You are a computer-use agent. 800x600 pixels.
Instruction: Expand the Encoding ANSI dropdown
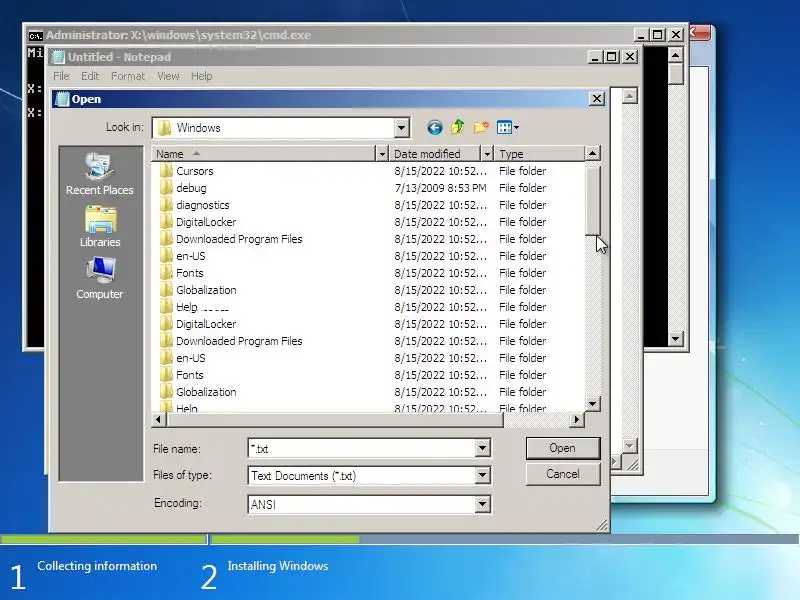(482, 504)
